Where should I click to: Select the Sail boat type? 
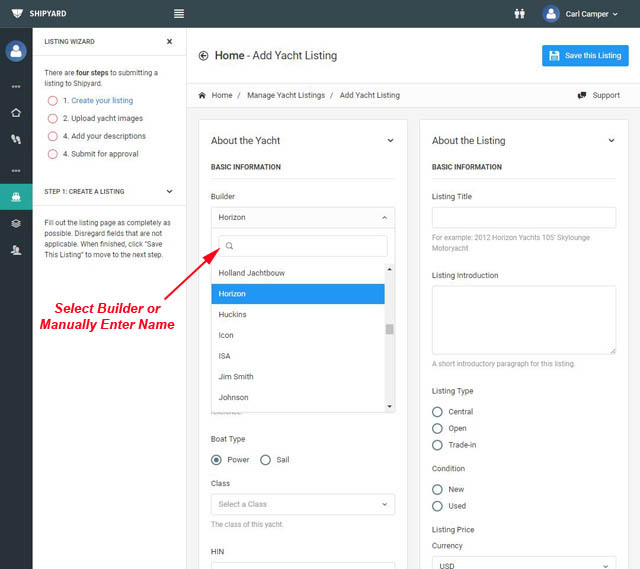tap(265, 460)
